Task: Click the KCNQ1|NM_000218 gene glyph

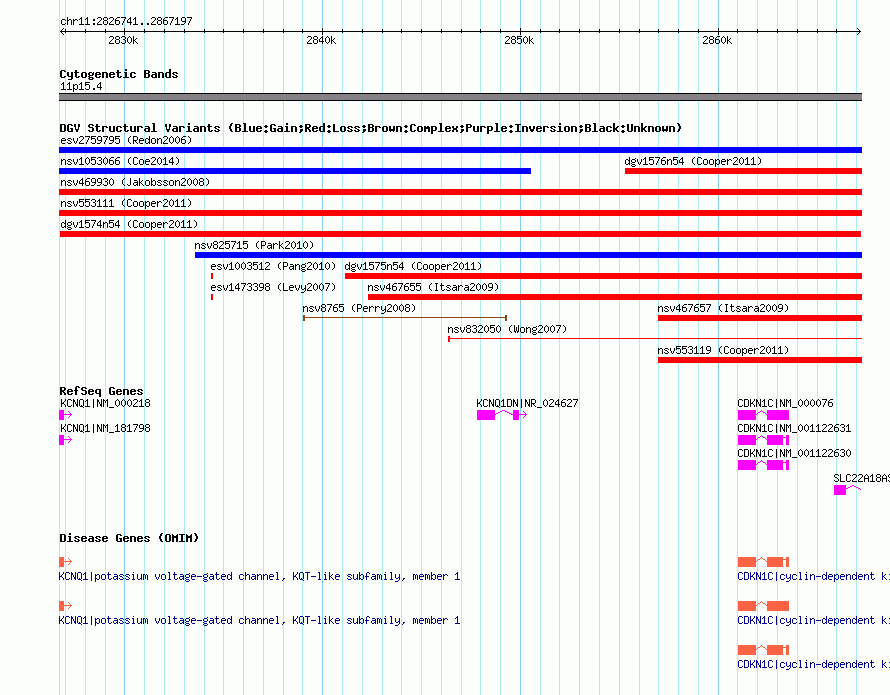Action: click(65, 415)
